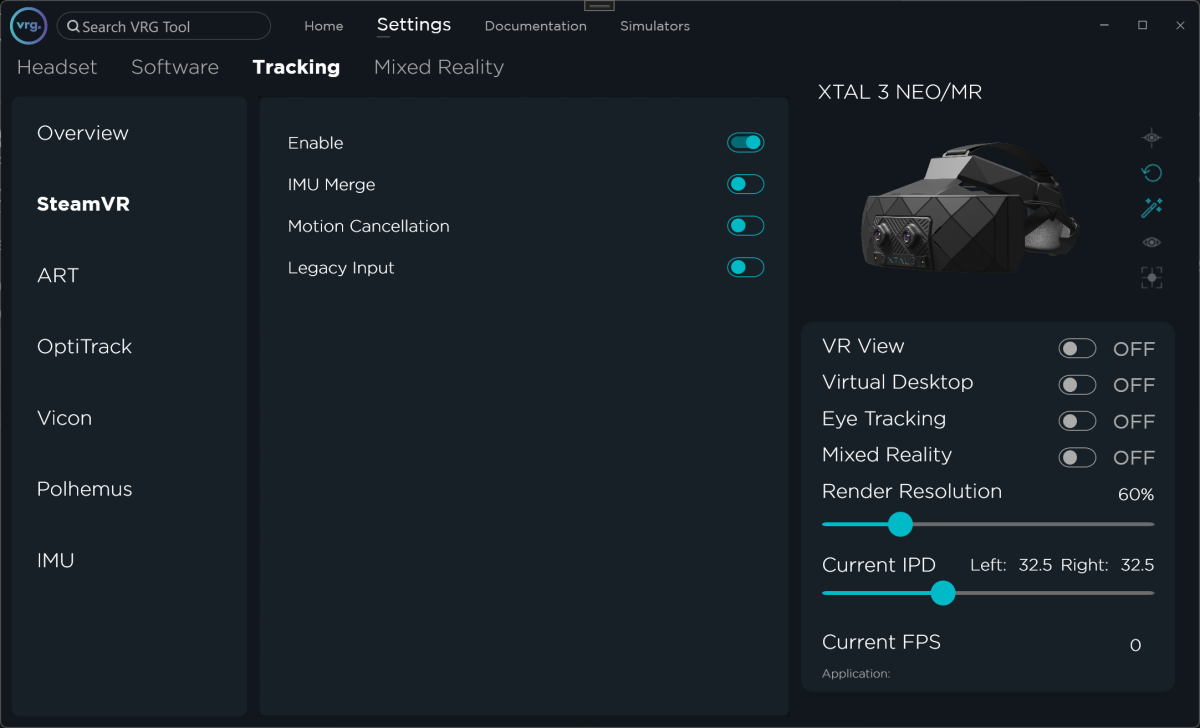The width and height of the screenshot is (1200, 728).
Task: Open the Overview tracking section
Action: click(x=83, y=133)
